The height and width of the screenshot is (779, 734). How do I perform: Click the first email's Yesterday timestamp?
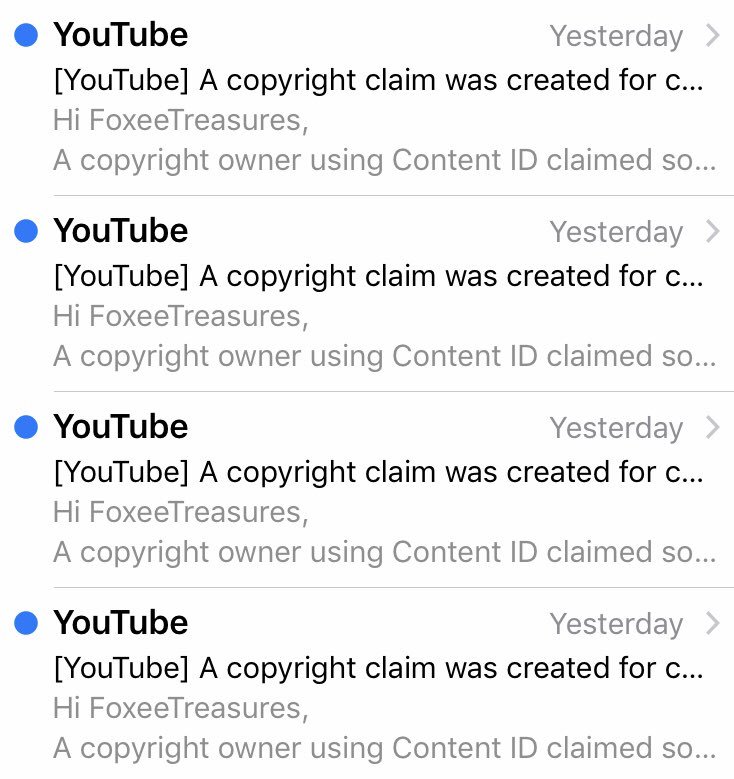pos(616,37)
